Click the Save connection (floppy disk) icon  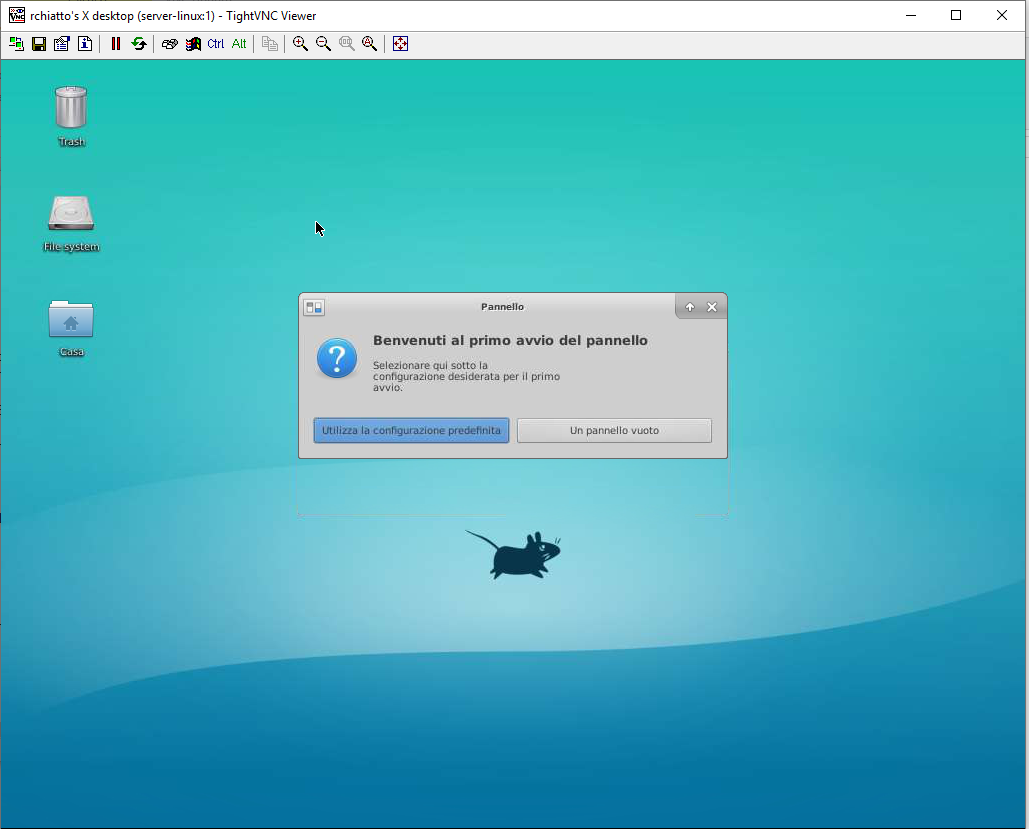[x=39, y=44]
